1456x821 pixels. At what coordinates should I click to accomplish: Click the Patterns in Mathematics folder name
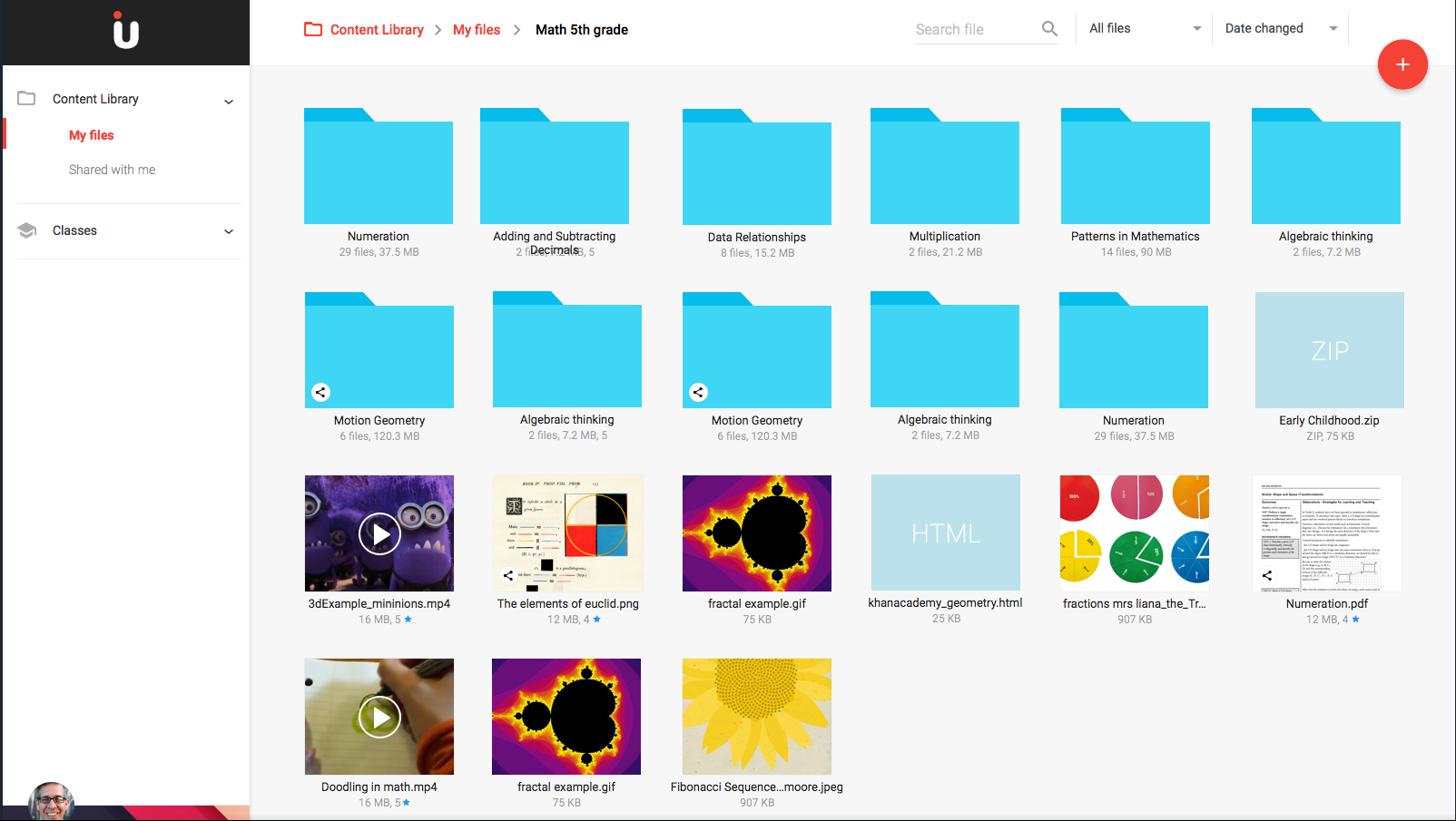1136,236
